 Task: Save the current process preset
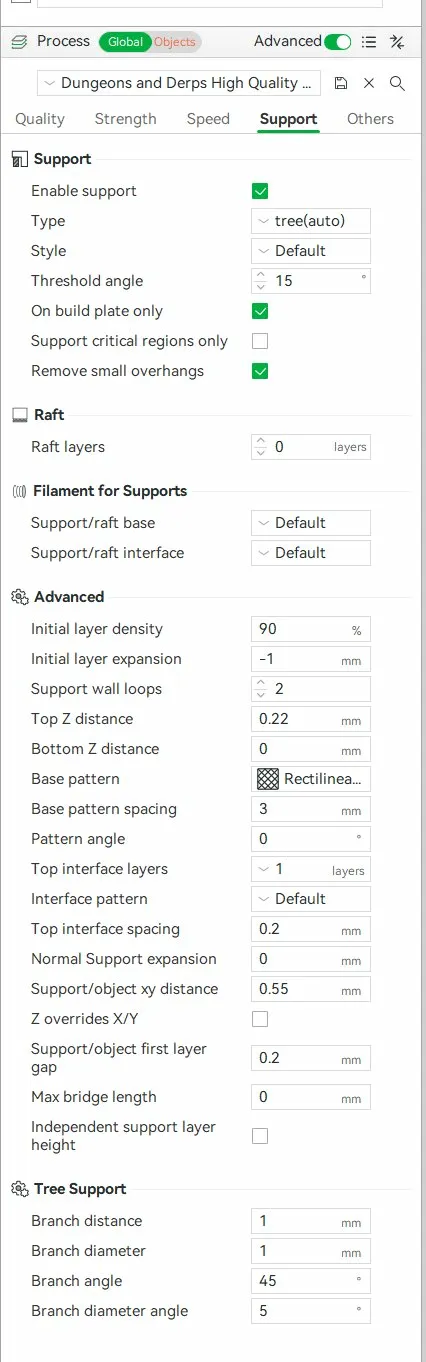(341, 83)
